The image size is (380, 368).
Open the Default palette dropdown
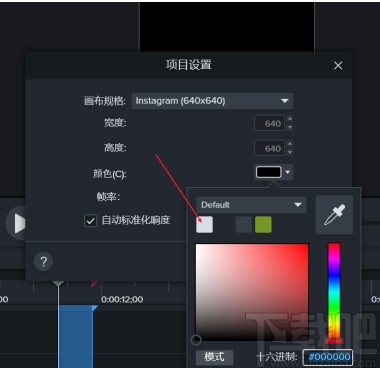point(251,205)
